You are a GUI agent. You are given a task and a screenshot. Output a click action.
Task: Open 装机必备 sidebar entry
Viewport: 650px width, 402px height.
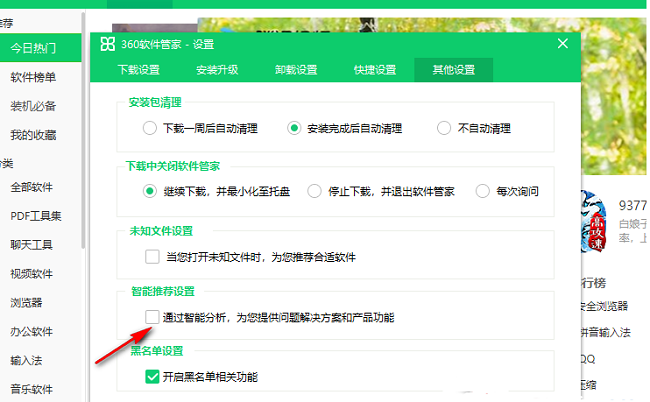[x=33, y=106]
